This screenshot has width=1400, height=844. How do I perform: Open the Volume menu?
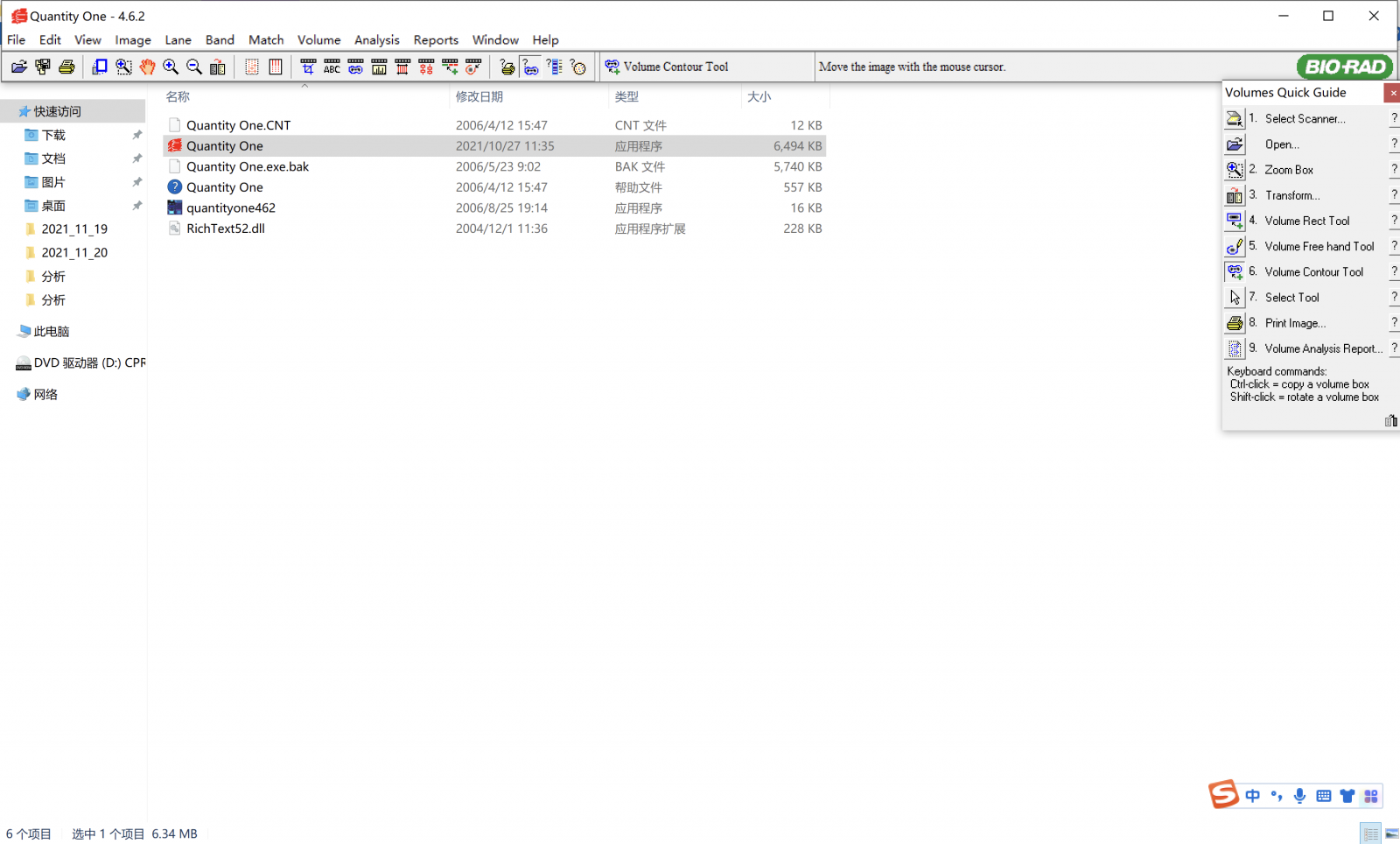(x=318, y=39)
